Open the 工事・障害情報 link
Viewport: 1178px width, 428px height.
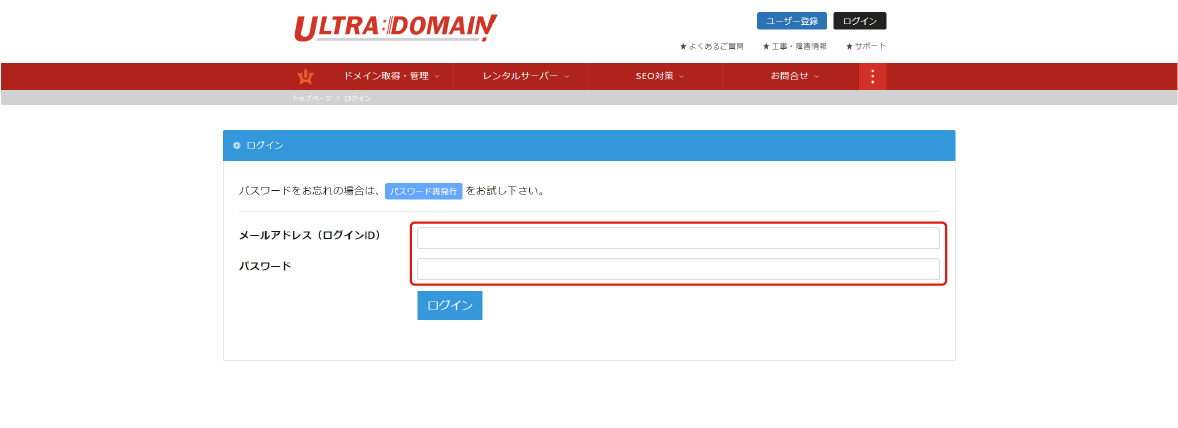(x=794, y=46)
